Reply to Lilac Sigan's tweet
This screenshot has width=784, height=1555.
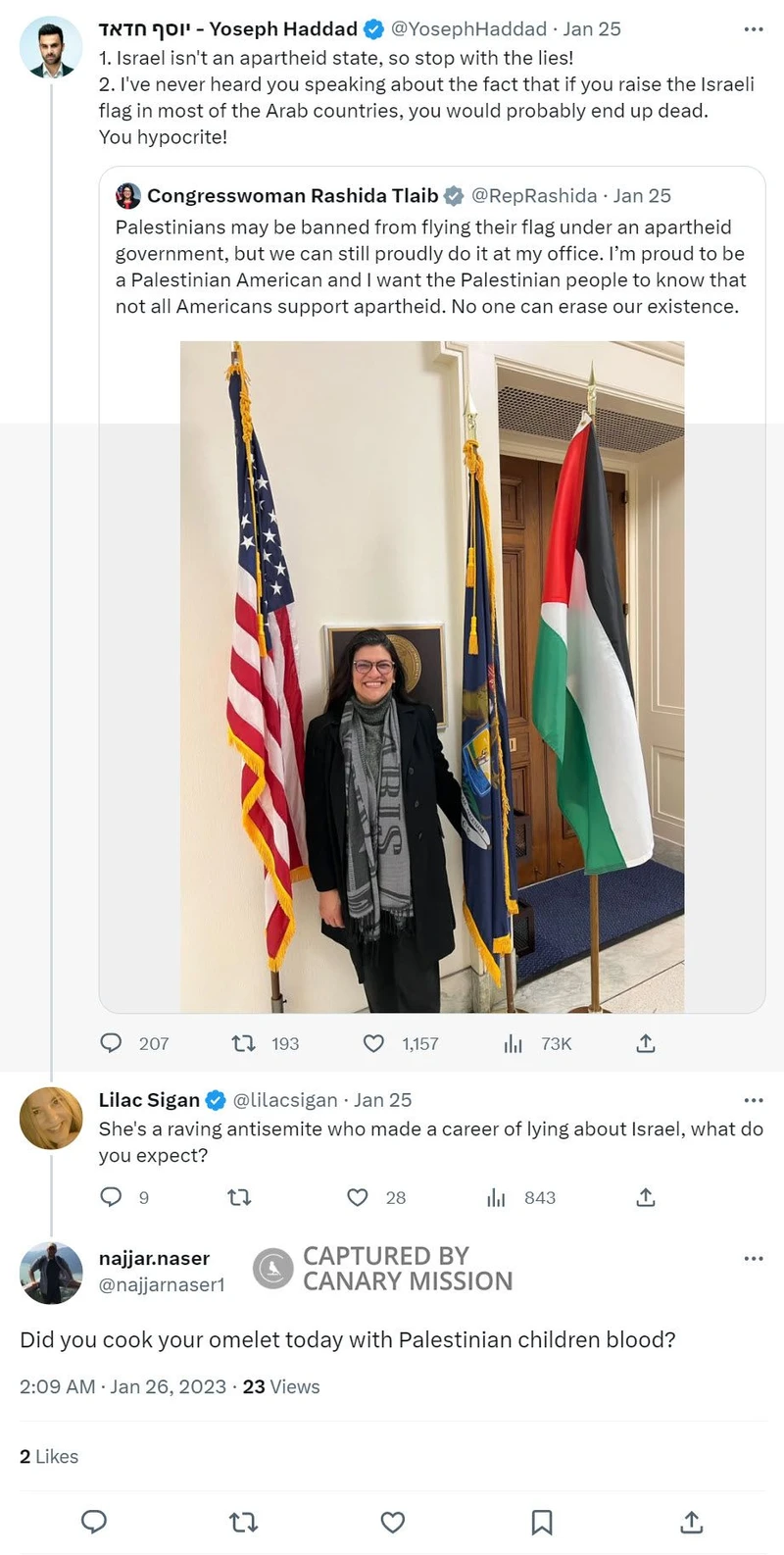click(x=112, y=1197)
